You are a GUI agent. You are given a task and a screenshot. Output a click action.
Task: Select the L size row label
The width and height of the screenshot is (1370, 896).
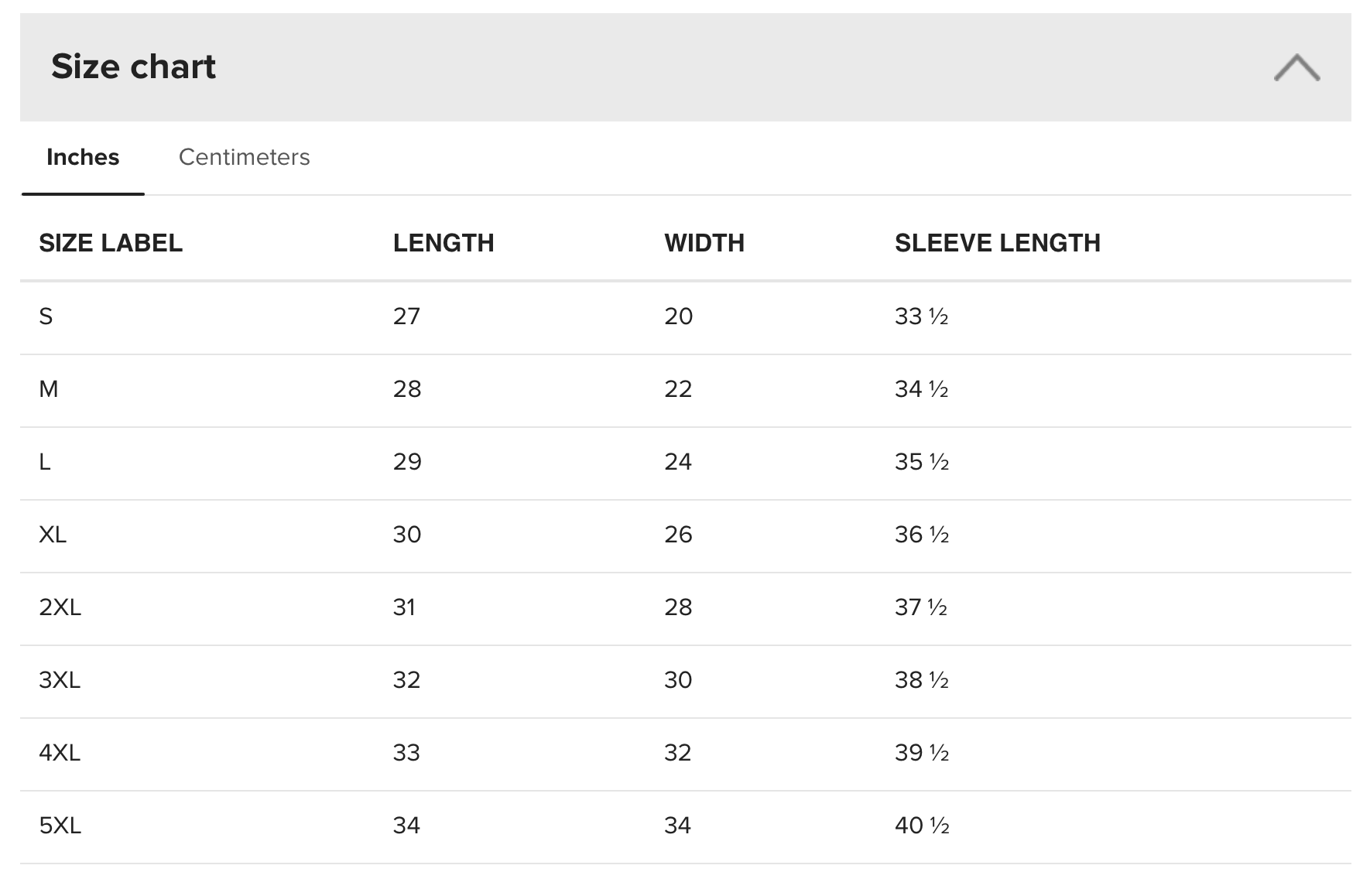pyautogui.click(x=45, y=462)
